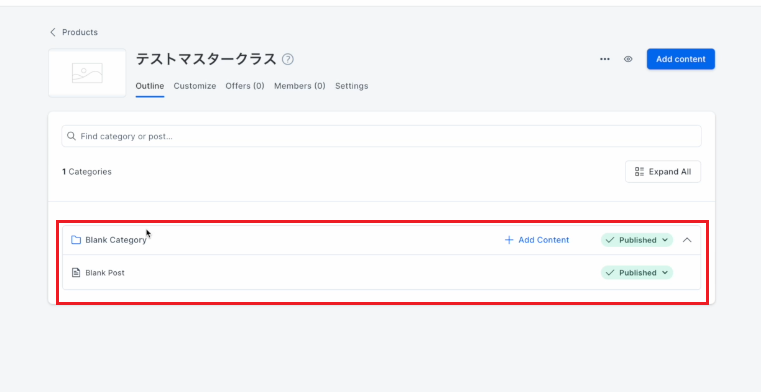Click the Find category or post field
Viewport: 761px width, 392px height.
click(x=381, y=136)
